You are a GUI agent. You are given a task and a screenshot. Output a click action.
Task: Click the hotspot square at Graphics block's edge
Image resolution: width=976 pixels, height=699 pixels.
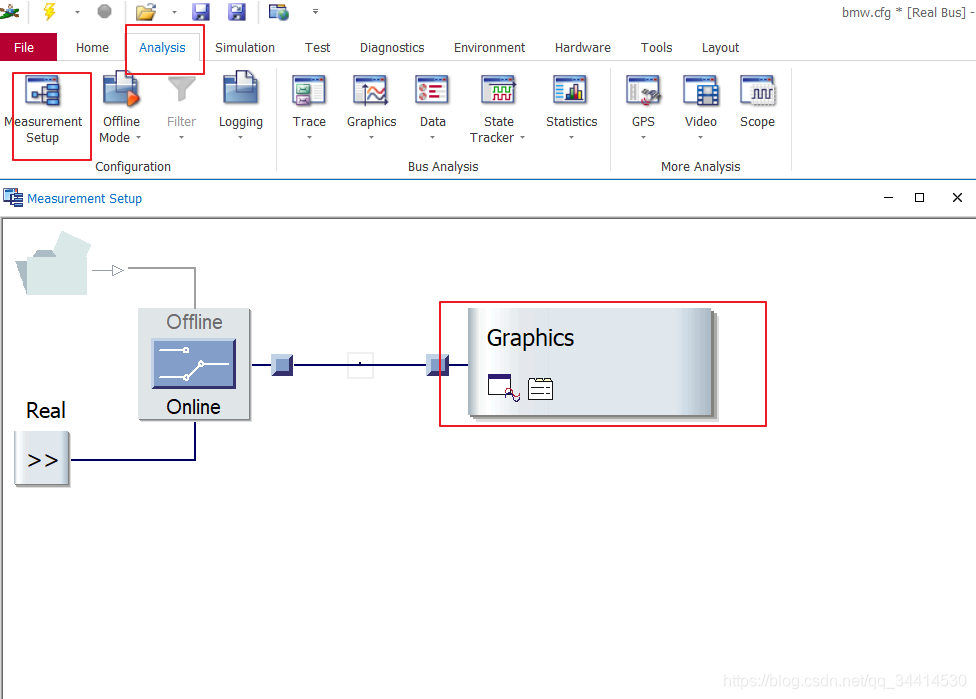coord(438,365)
